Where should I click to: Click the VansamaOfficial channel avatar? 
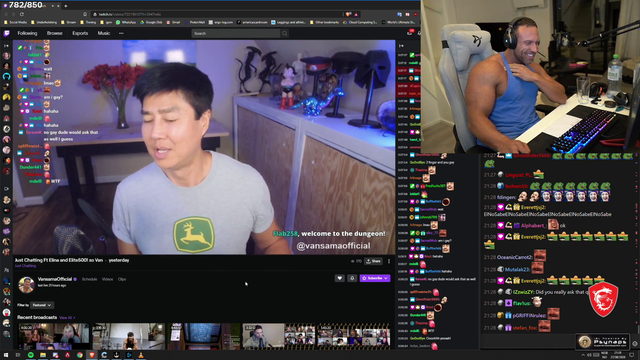[26, 284]
